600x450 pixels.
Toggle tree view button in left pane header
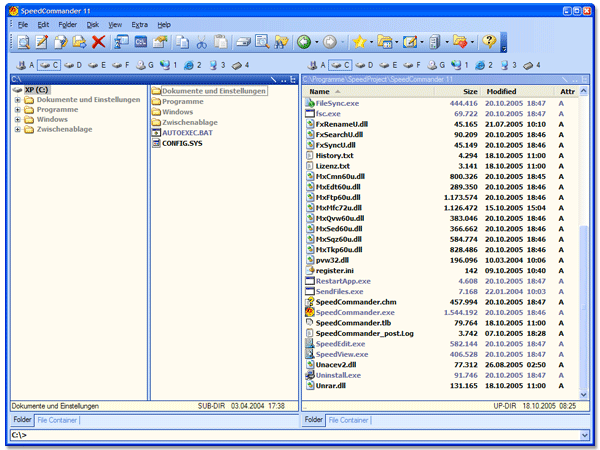(x=293, y=80)
